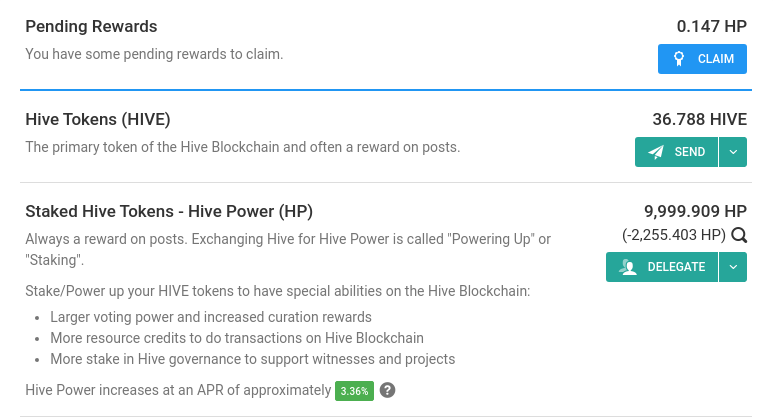The height and width of the screenshot is (417, 773).
Task: Click the SEND button for Hive Tokens
Action: pyautogui.click(x=676, y=152)
